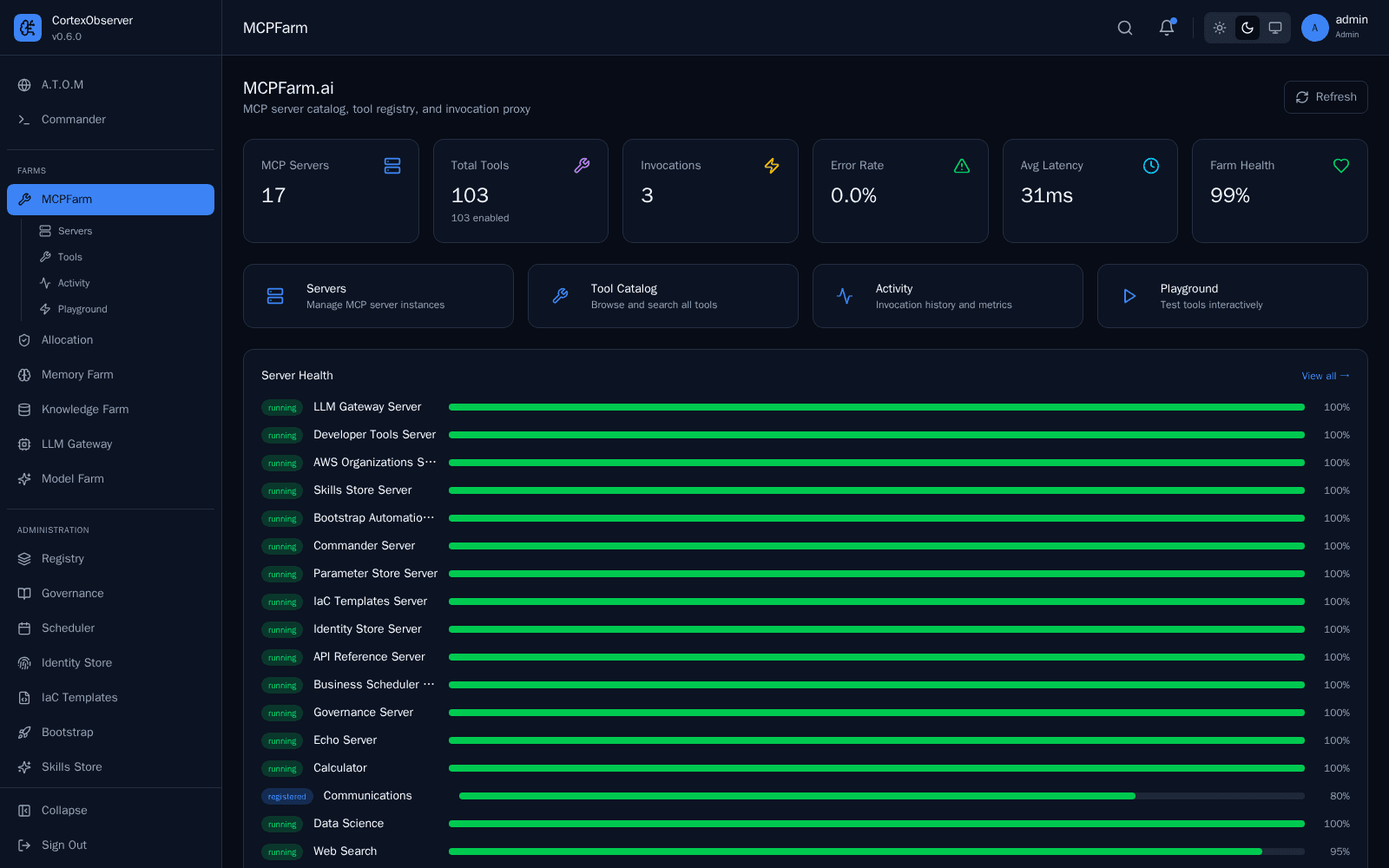Click the Model Farm sparkle icon
Screen dimensions: 1389x868
coord(24,479)
